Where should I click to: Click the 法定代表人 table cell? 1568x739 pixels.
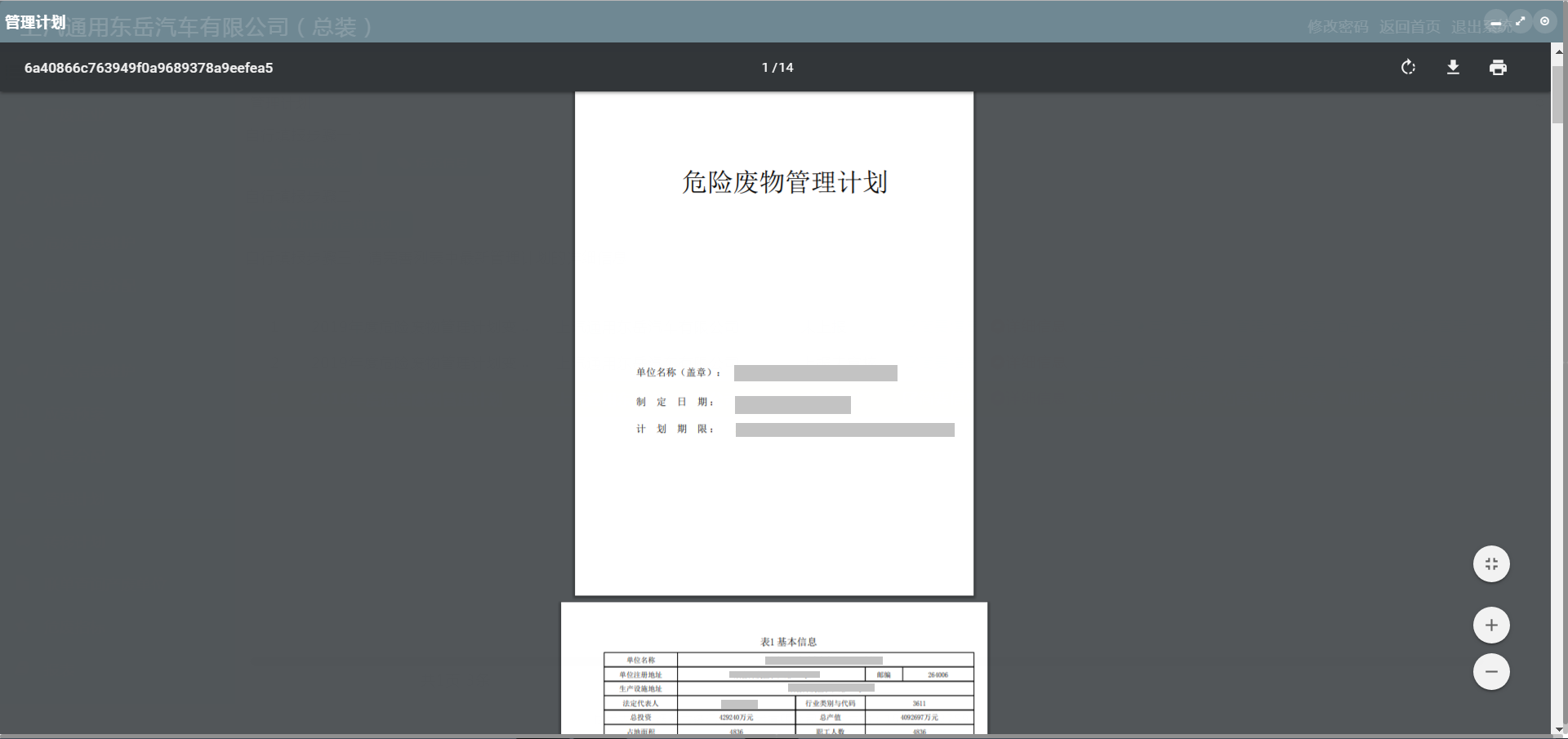[x=640, y=703]
